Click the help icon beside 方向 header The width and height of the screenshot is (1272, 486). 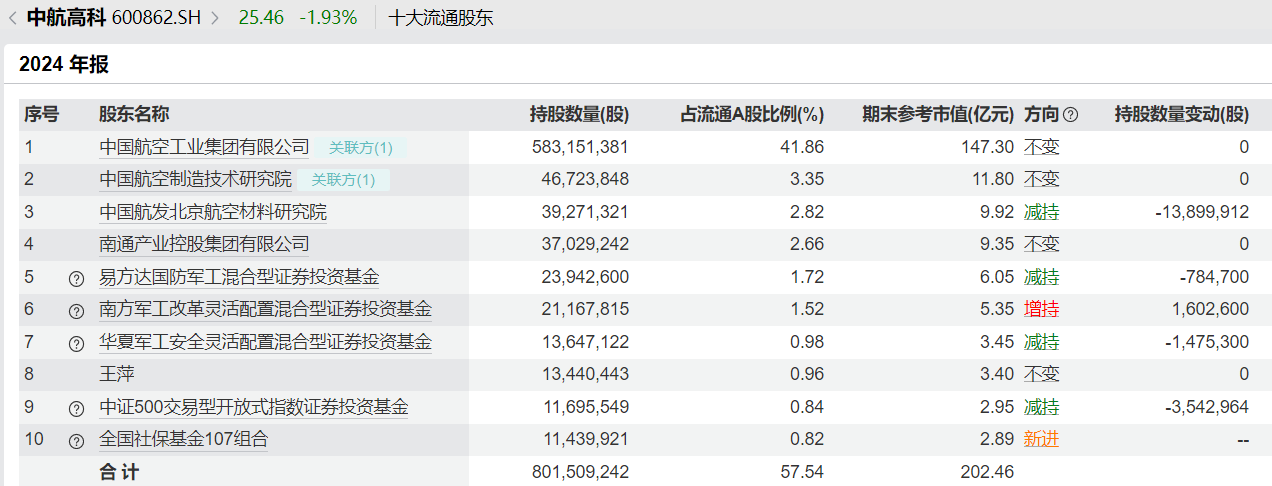coord(1071,115)
